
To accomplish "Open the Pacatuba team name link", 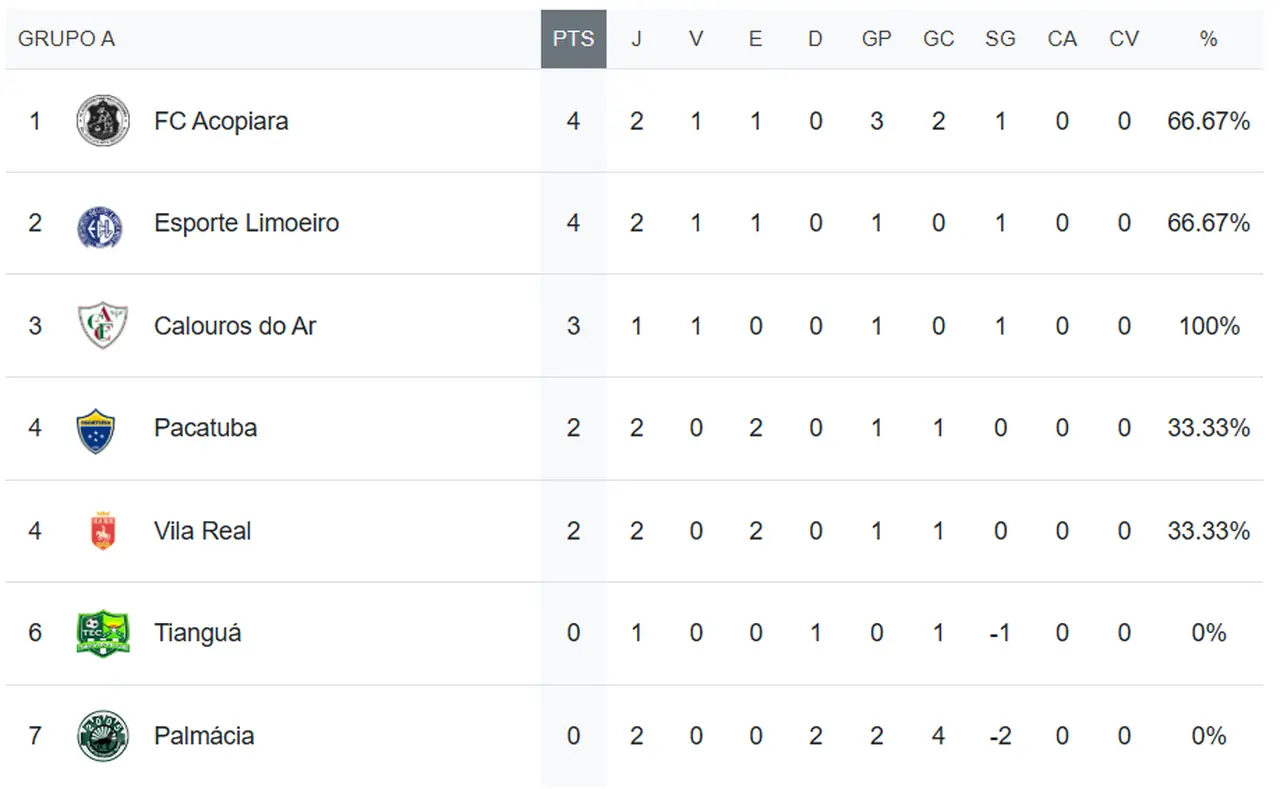I will click(x=205, y=428).
